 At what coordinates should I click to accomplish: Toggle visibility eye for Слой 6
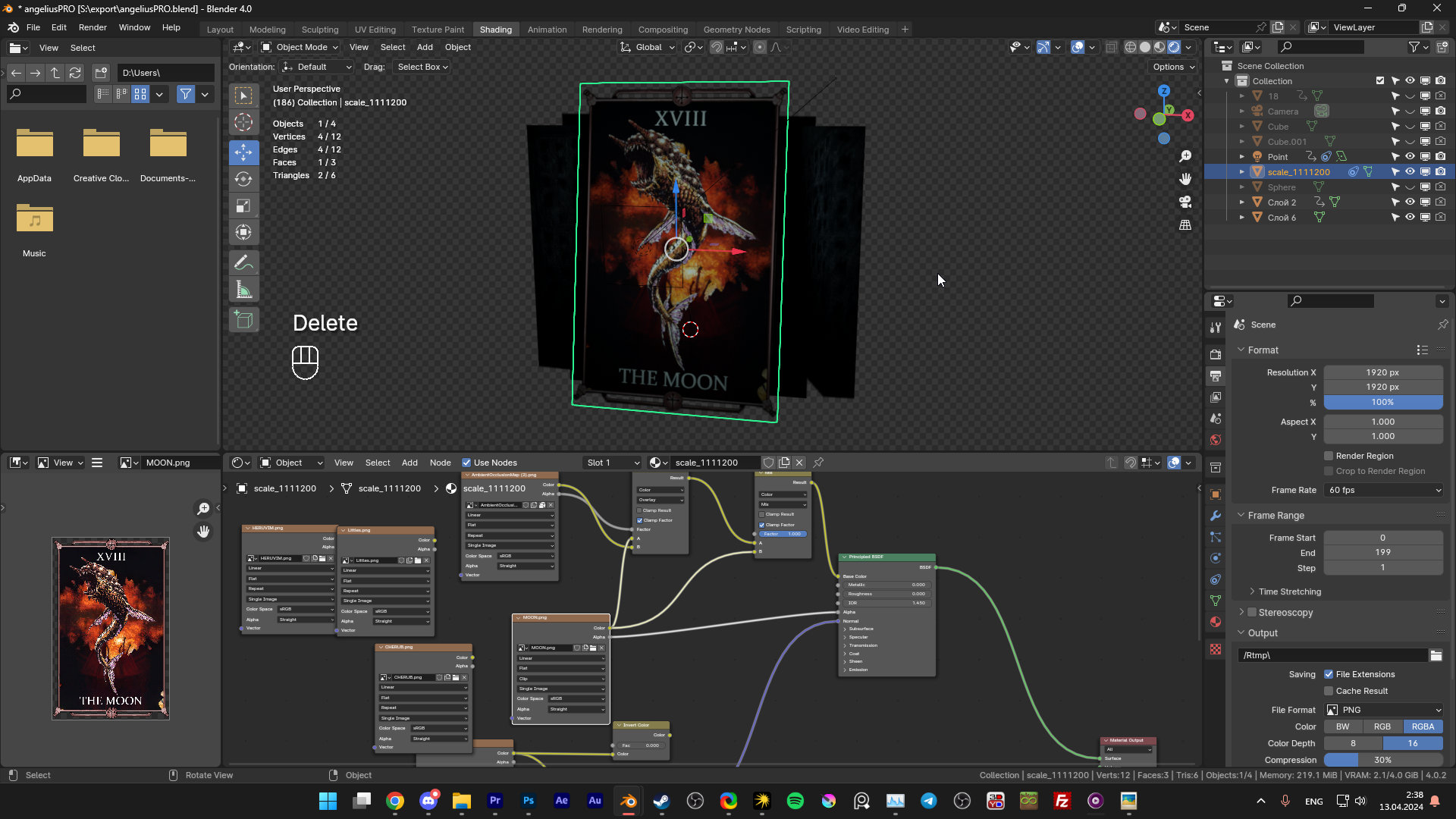point(1410,218)
